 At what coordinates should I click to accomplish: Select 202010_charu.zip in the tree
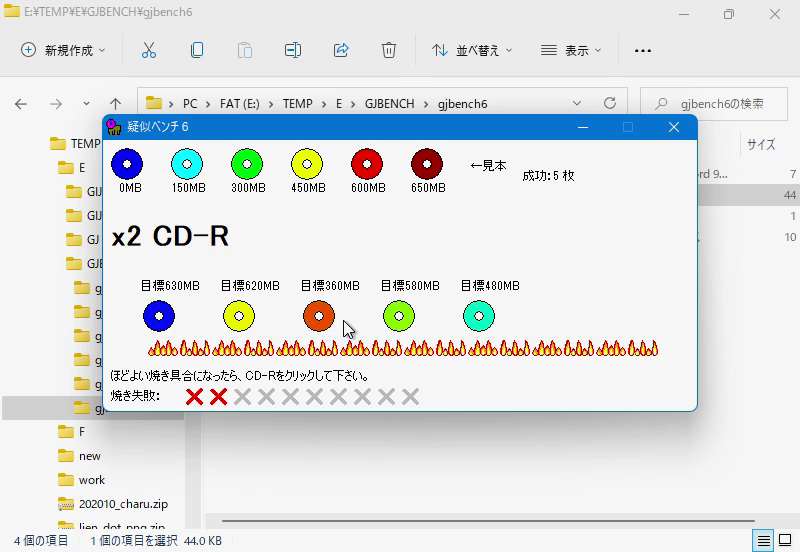[x=113, y=504]
